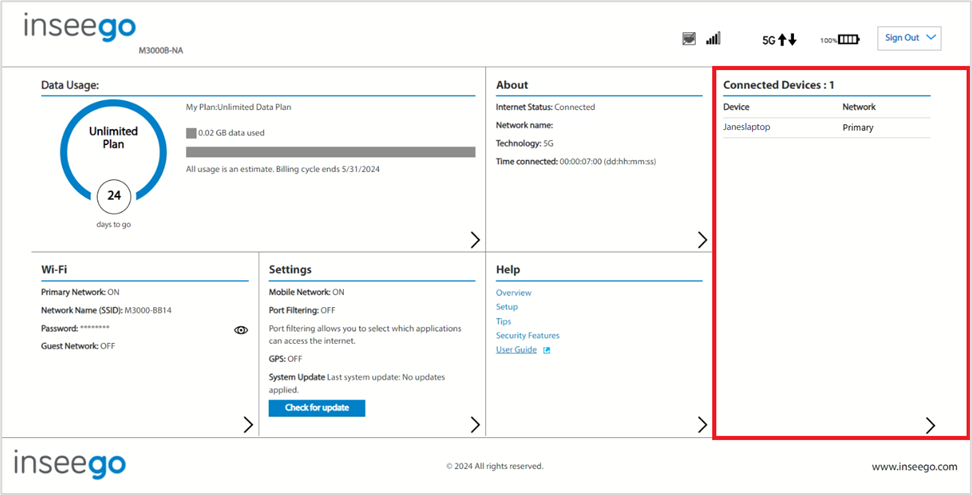Open the Setup help link
The image size is (972, 495).
tap(506, 307)
